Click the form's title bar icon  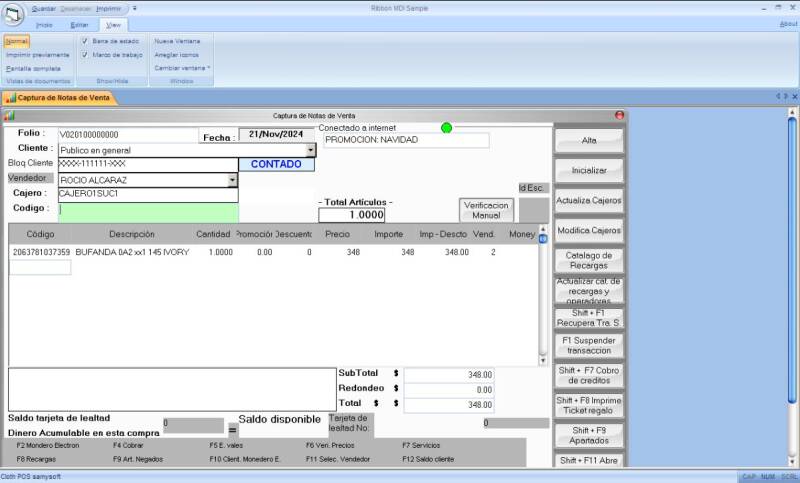tap(9, 116)
